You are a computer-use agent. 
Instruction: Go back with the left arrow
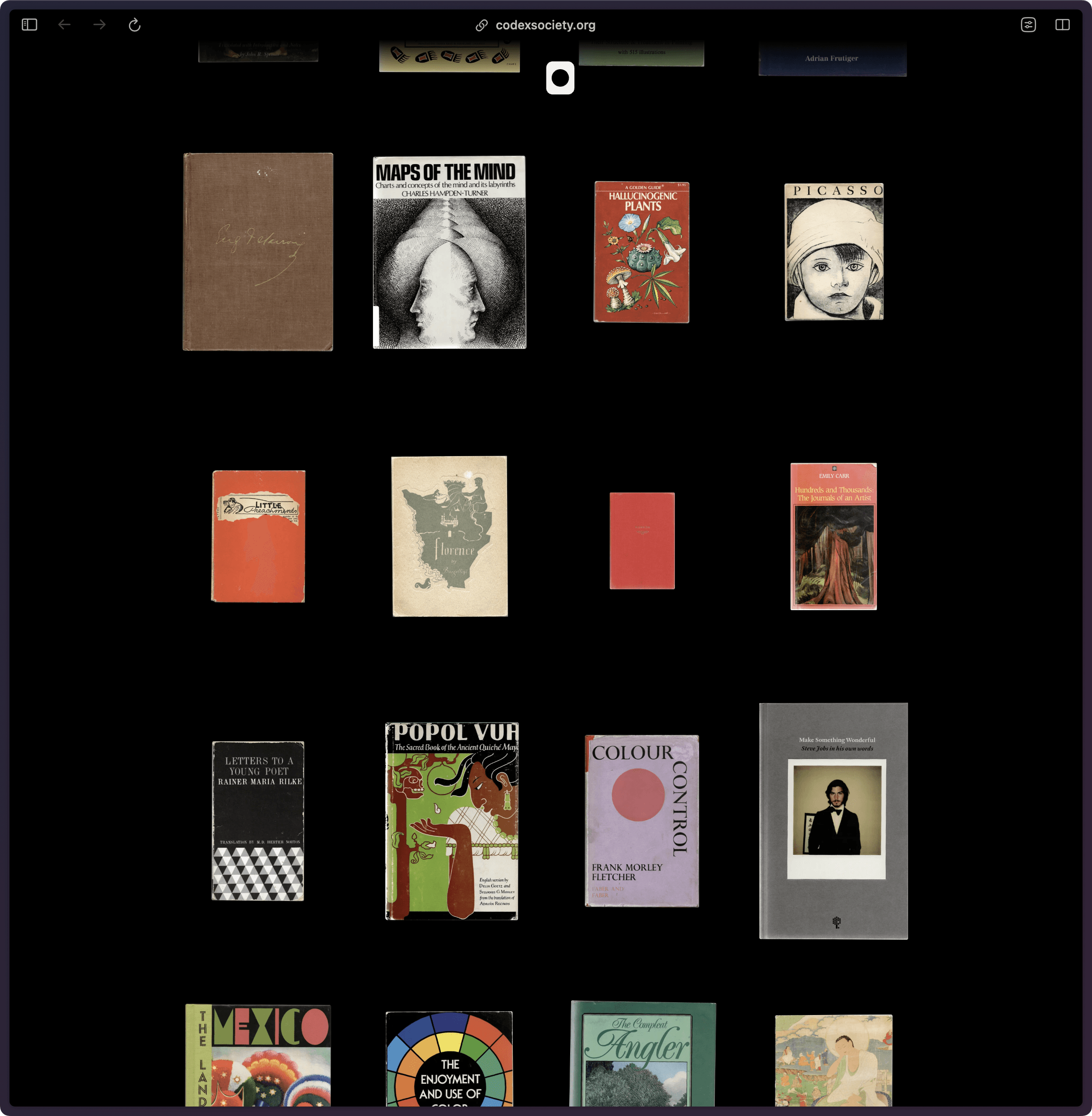pyautogui.click(x=64, y=25)
